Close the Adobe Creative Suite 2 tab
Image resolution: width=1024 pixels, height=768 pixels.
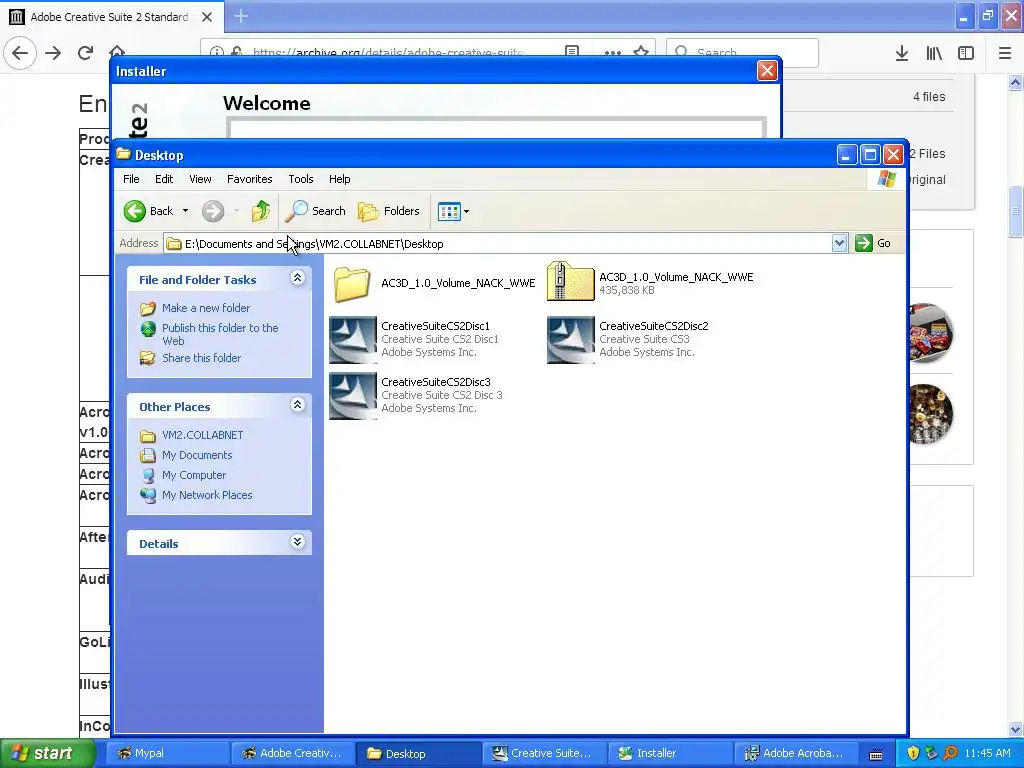[207, 17]
